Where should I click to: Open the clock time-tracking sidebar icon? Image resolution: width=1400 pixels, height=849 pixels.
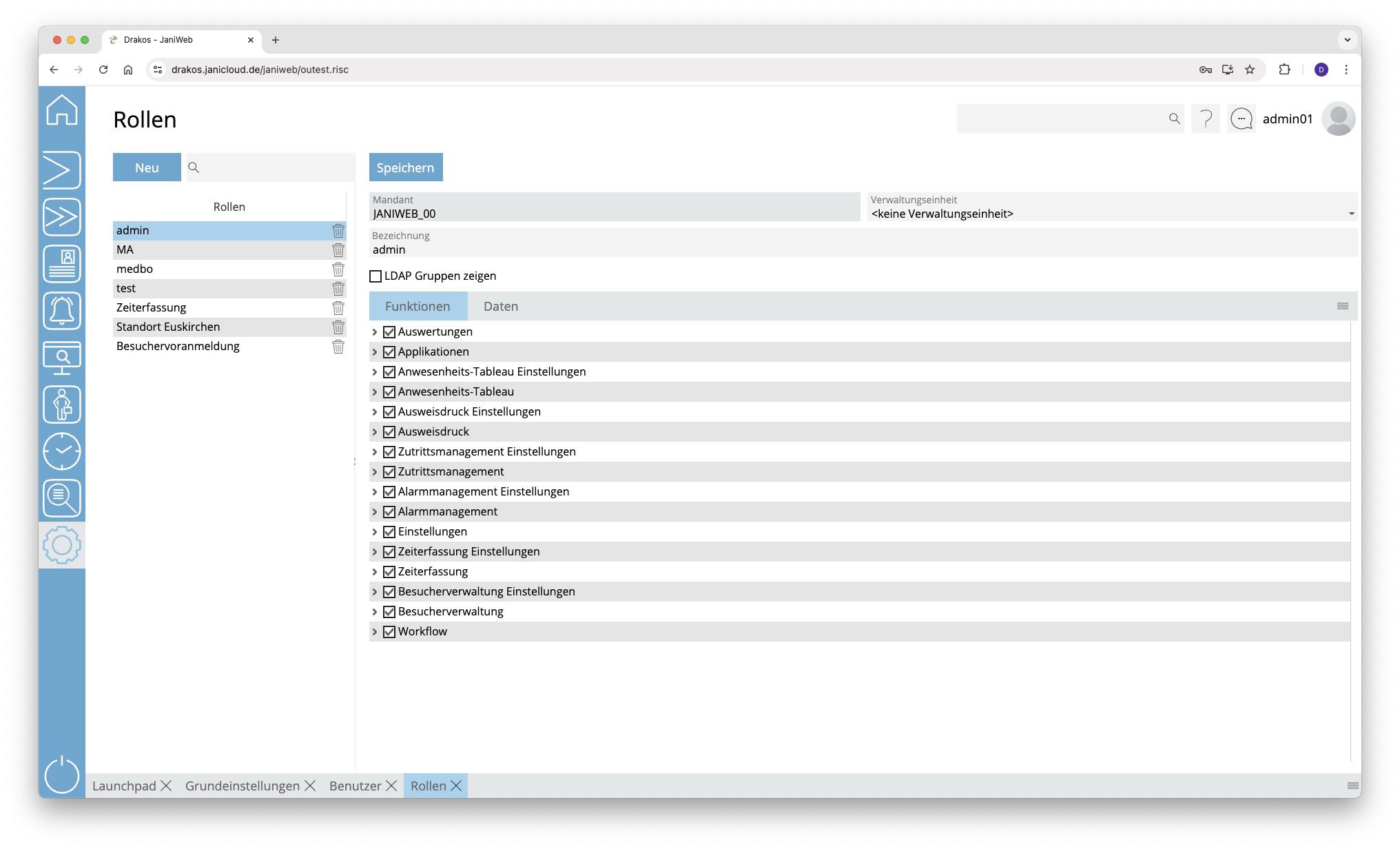(62, 451)
